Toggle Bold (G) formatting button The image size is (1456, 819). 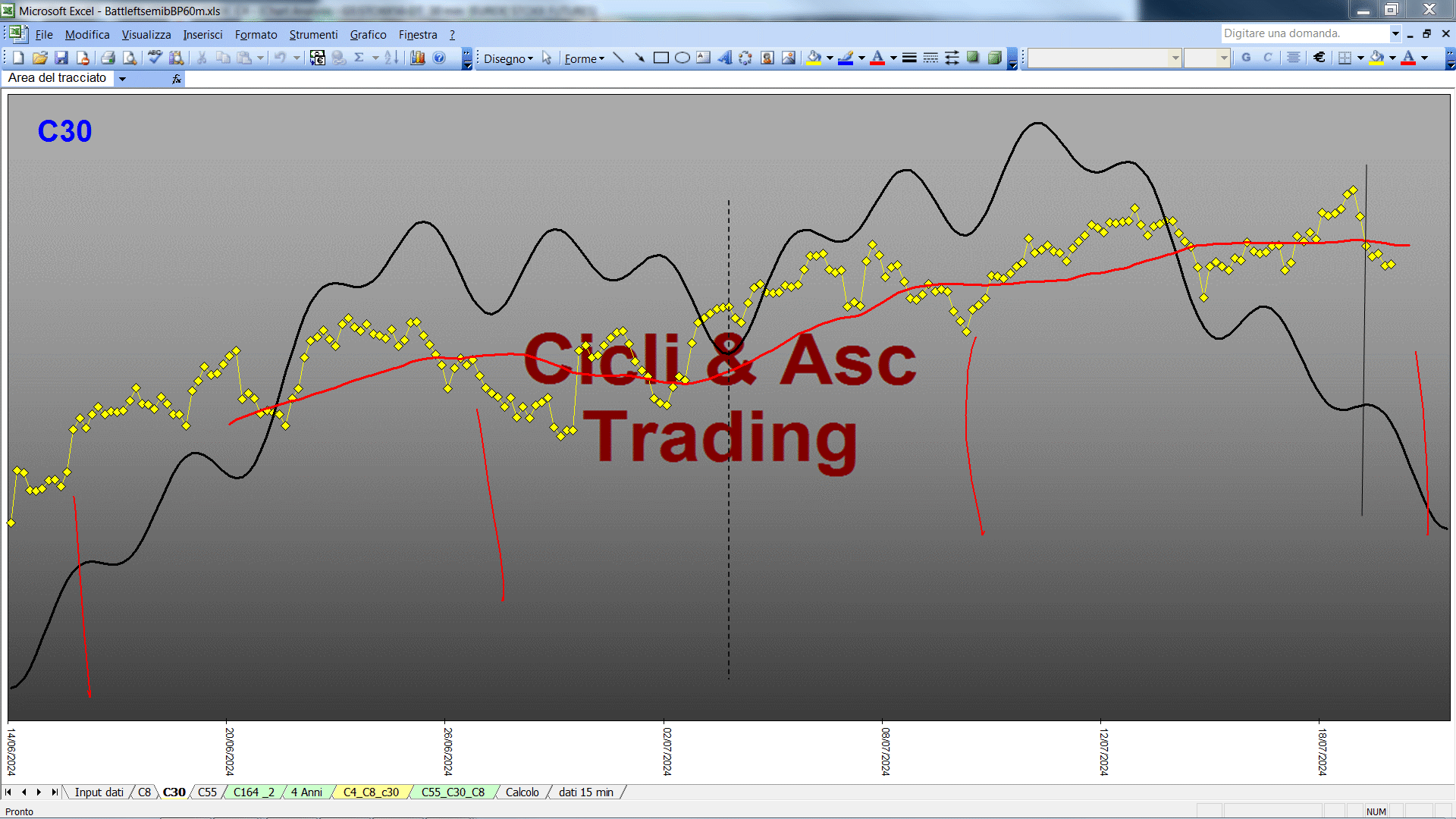[x=1246, y=58]
